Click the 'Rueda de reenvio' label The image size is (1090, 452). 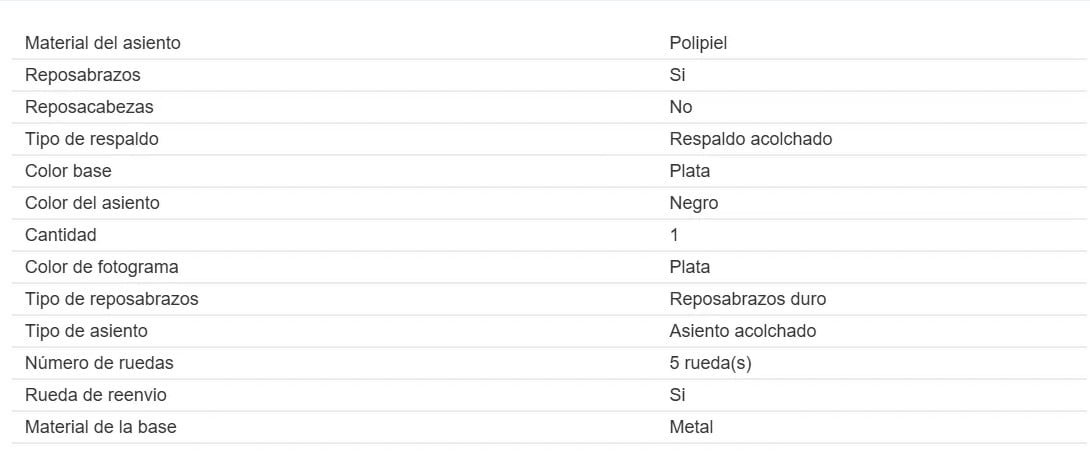click(x=98, y=395)
